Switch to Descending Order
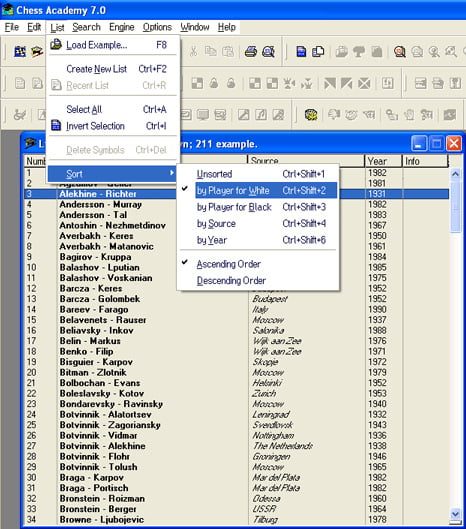466x529 pixels. click(x=259, y=281)
